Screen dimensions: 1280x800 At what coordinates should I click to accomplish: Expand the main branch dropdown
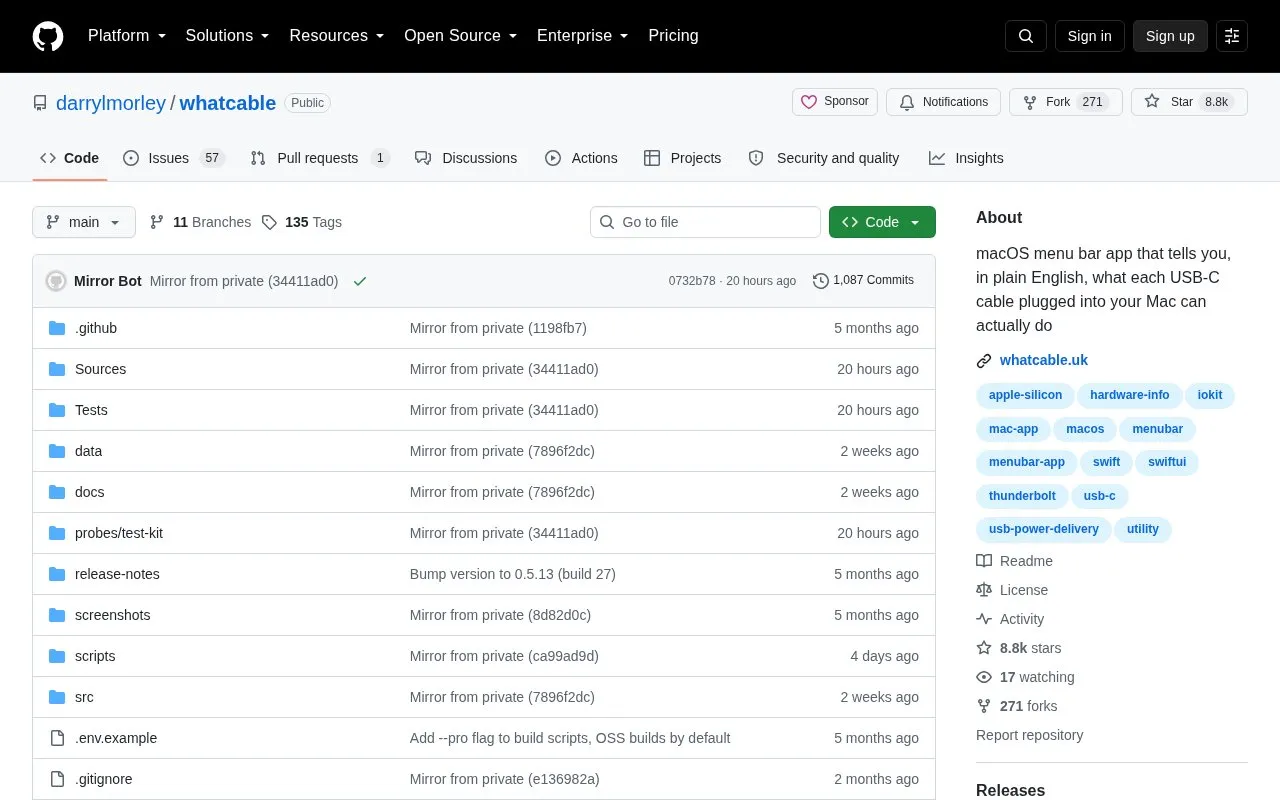click(84, 222)
